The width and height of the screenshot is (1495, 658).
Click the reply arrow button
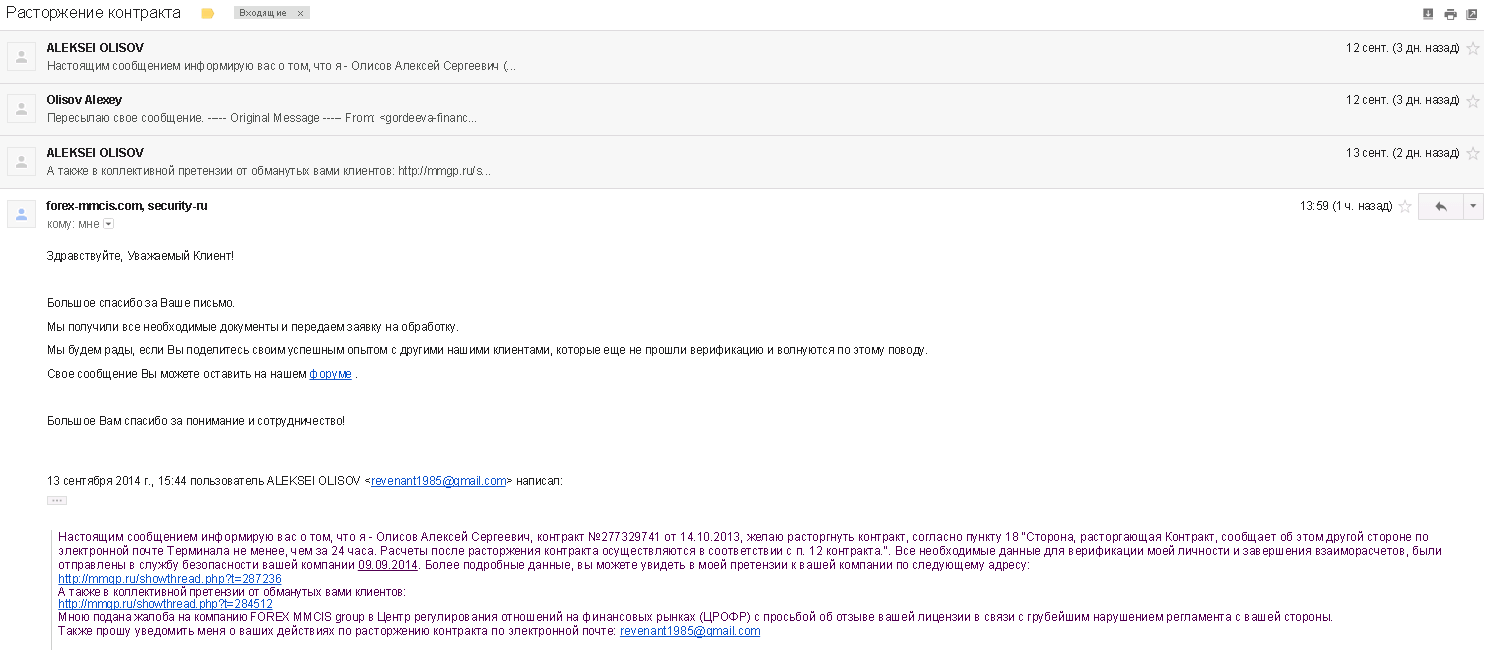tap(1440, 206)
